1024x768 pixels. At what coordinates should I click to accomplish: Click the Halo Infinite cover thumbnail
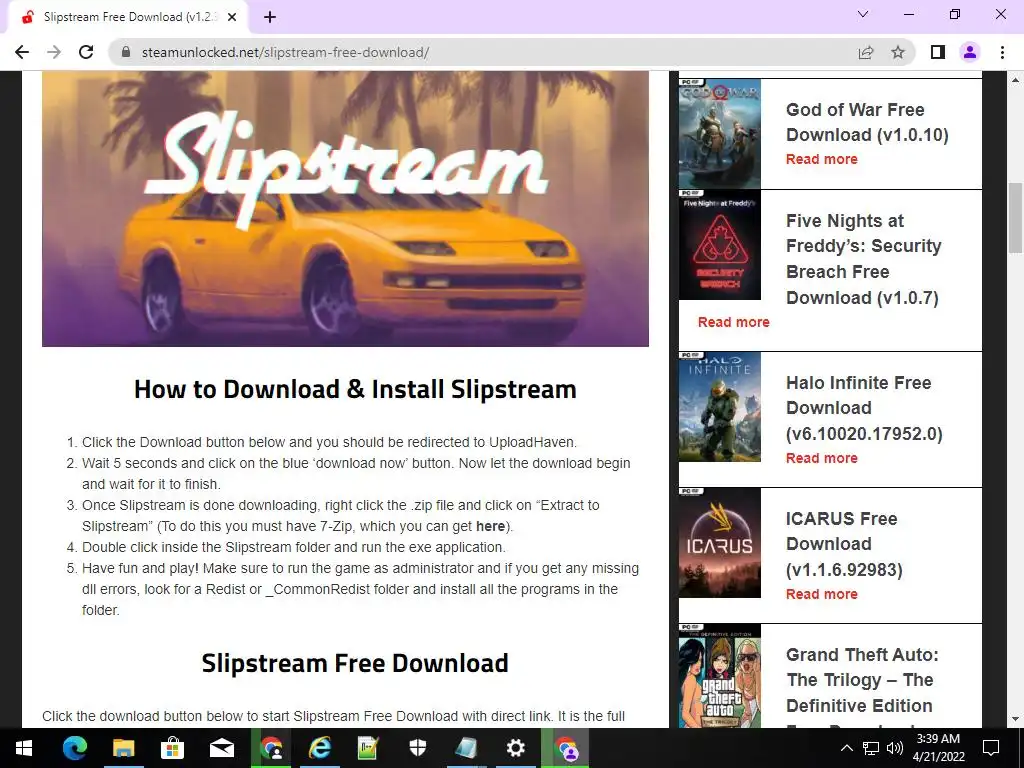point(720,407)
